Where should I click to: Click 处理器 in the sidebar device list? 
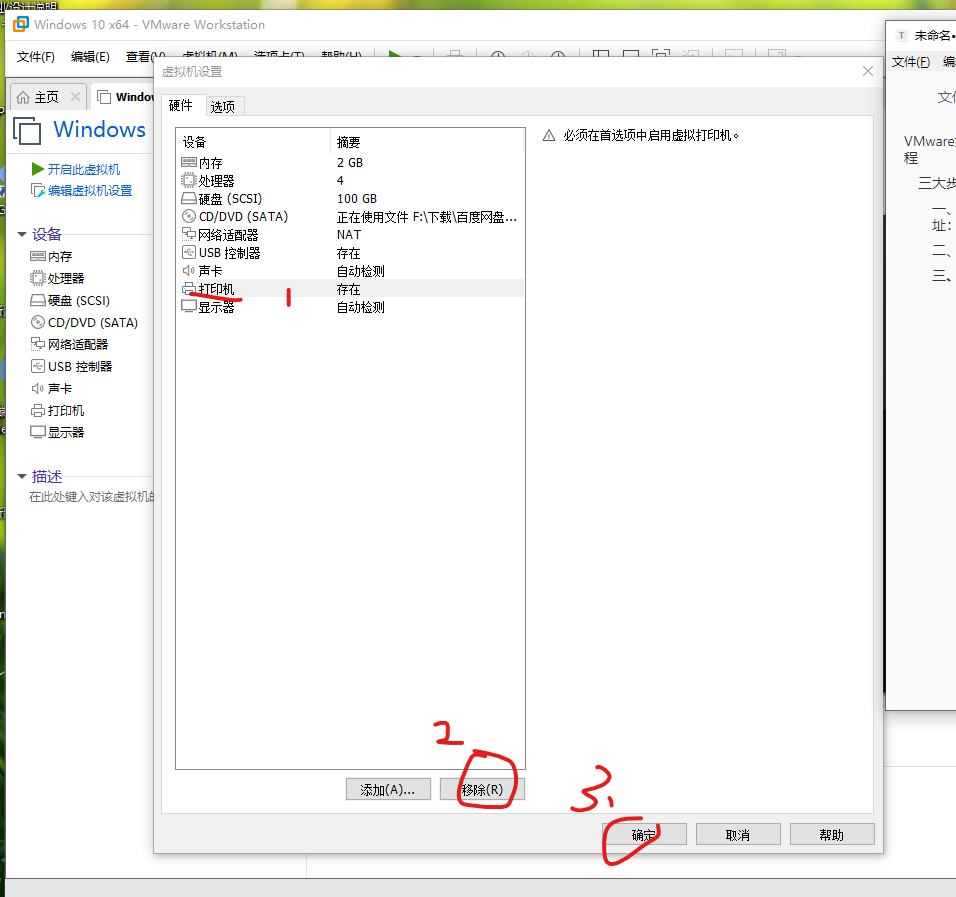pyautogui.click(x=66, y=279)
